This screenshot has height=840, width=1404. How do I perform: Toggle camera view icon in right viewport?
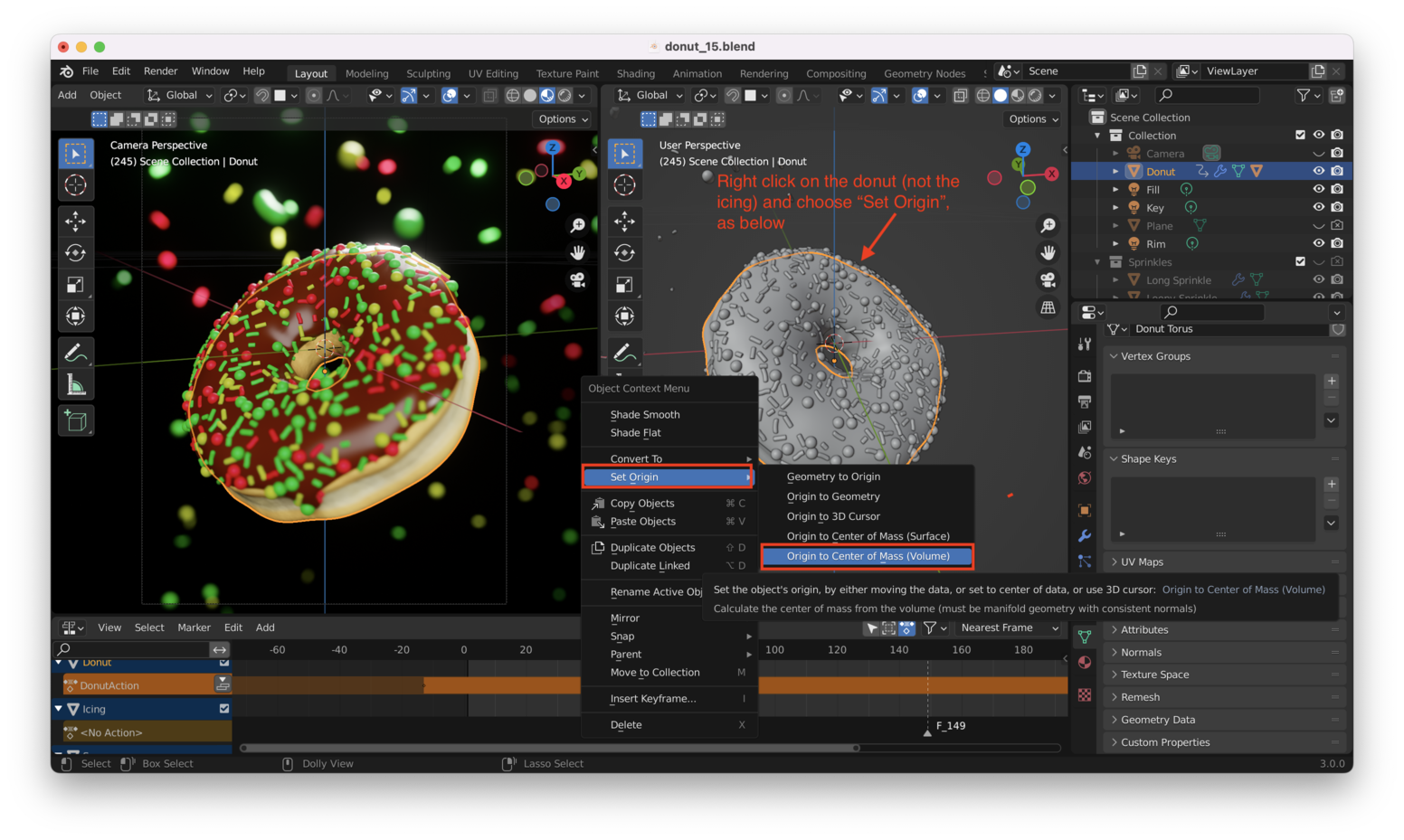coord(1048,280)
